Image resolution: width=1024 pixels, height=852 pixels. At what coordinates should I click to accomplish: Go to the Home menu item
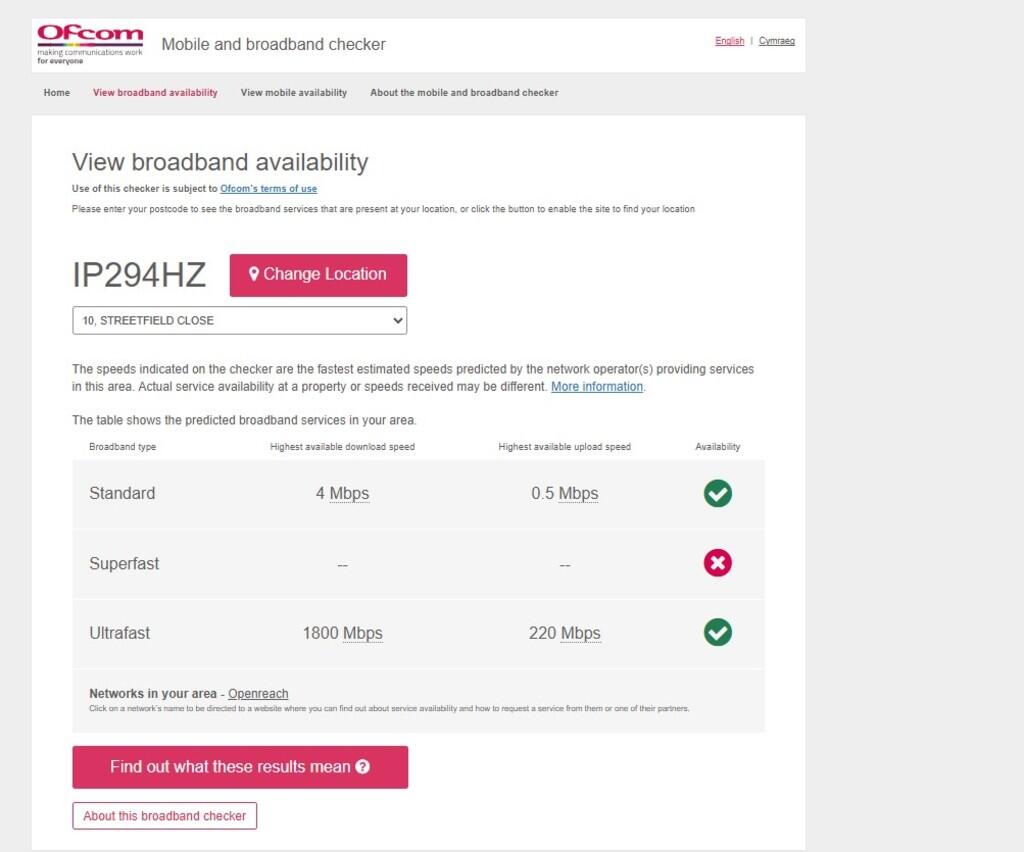pyautogui.click(x=57, y=93)
